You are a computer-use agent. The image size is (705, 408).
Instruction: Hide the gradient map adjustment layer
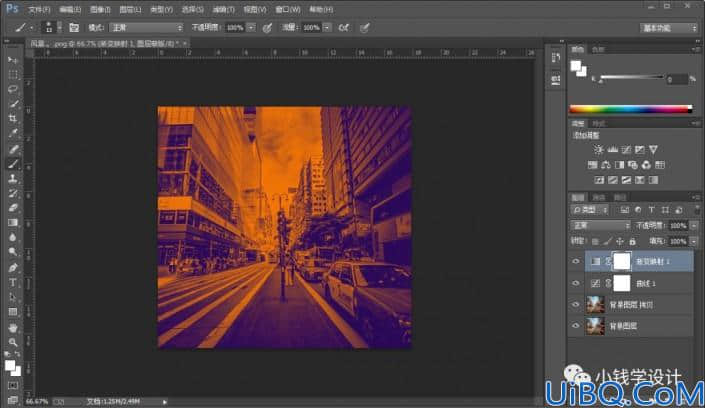576,261
